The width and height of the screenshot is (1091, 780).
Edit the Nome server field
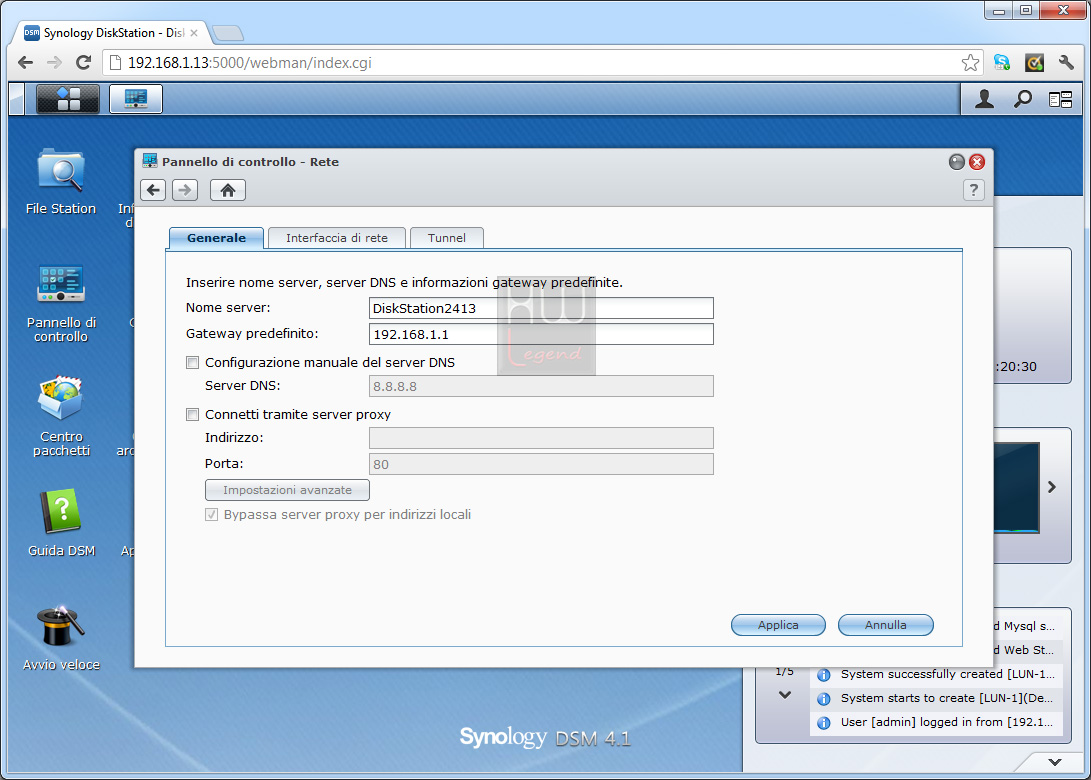[x=541, y=308]
